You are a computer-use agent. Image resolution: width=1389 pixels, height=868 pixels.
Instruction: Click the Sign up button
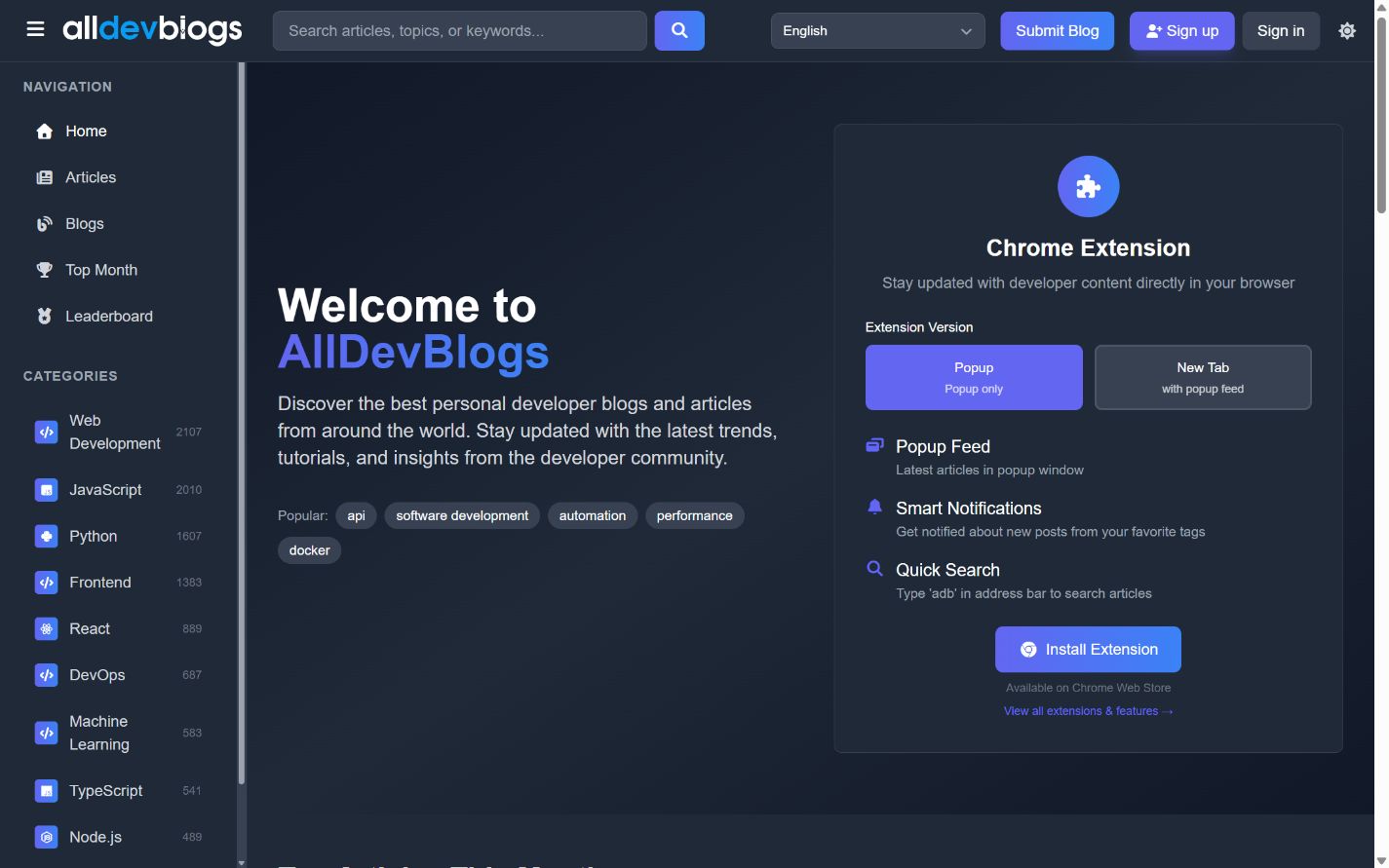click(x=1181, y=31)
